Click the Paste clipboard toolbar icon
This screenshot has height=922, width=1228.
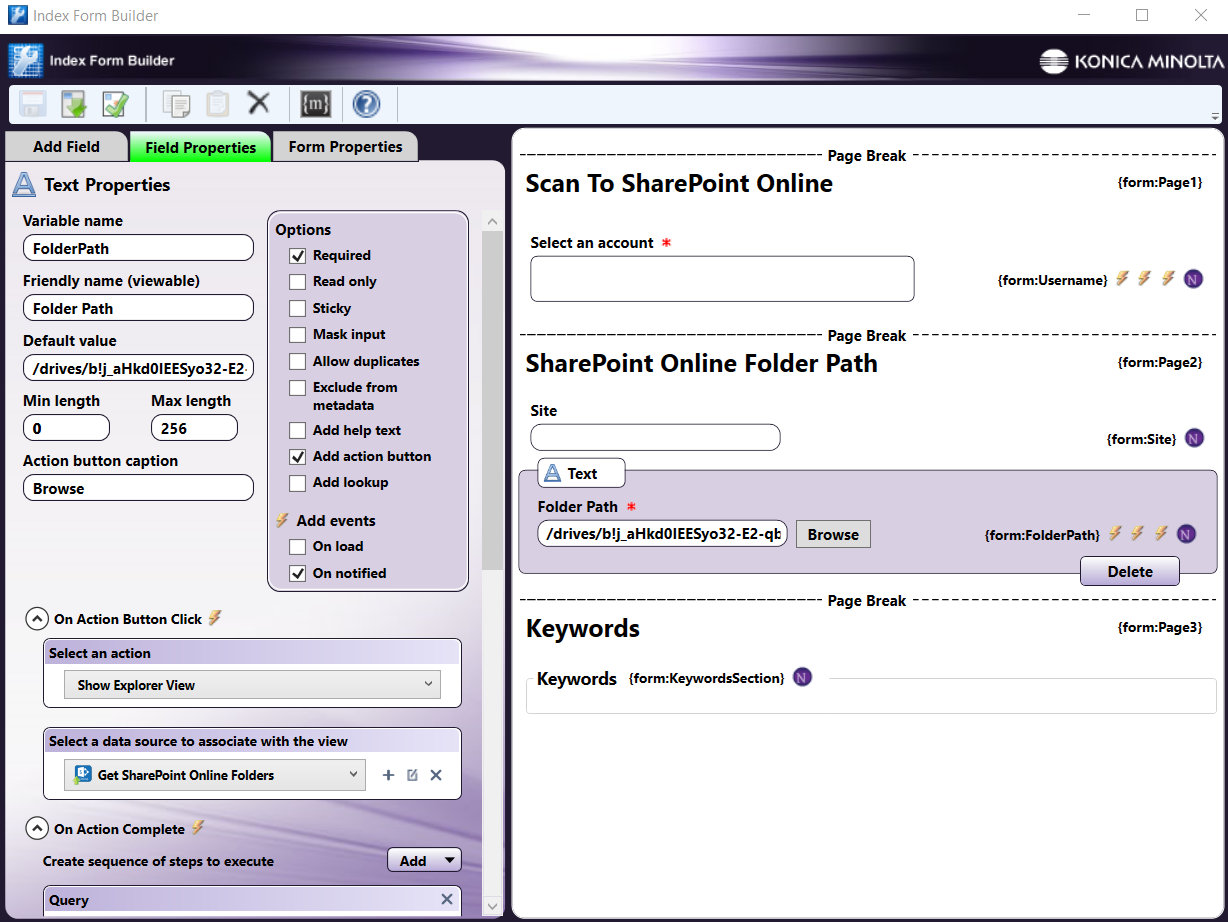pos(217,104)
